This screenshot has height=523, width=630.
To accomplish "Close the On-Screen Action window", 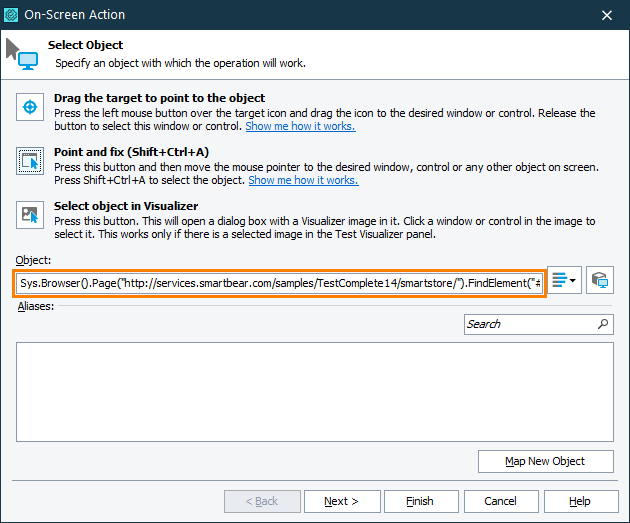I will click(607, 15).
